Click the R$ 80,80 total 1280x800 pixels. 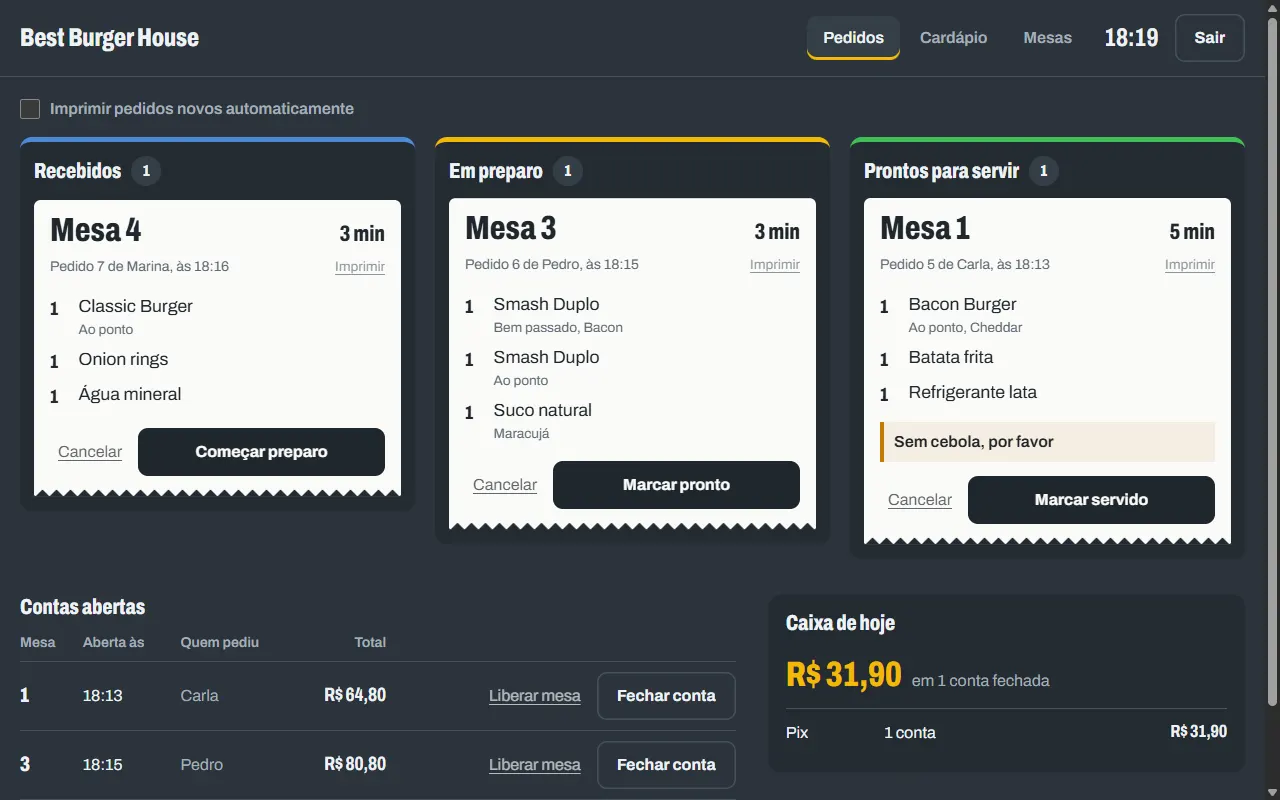(x=355, y=764)
